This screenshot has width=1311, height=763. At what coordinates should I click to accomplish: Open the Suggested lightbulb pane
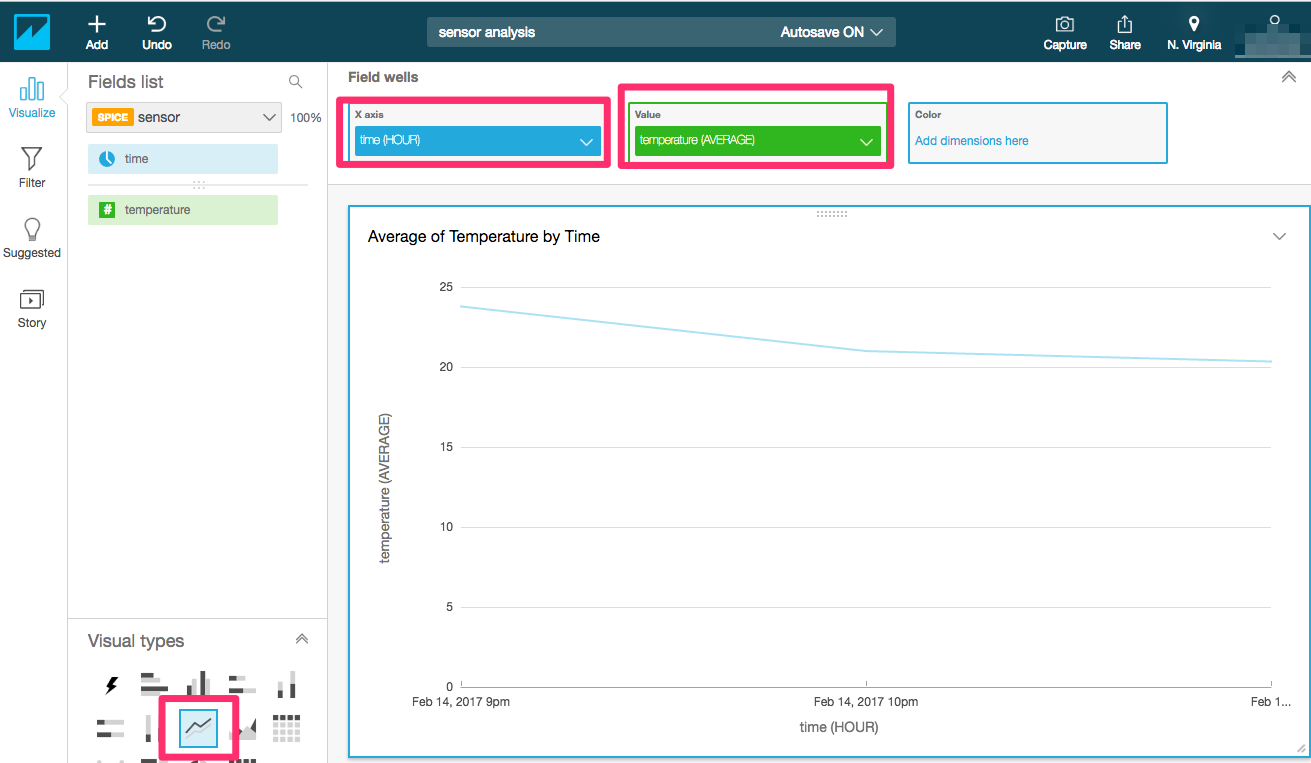point(32,238)
